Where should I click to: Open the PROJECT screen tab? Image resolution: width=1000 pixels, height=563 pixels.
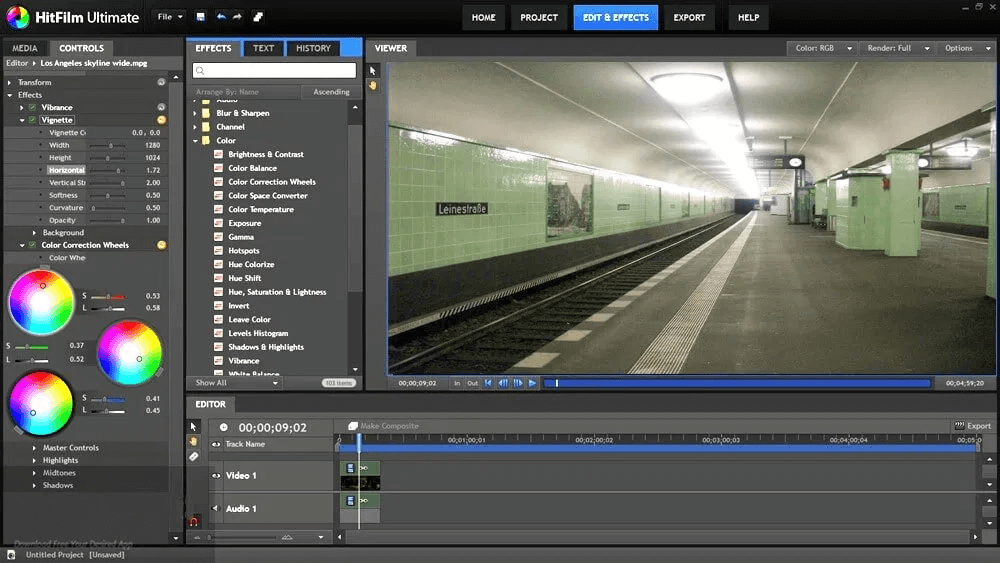click(x=539, y=17)
